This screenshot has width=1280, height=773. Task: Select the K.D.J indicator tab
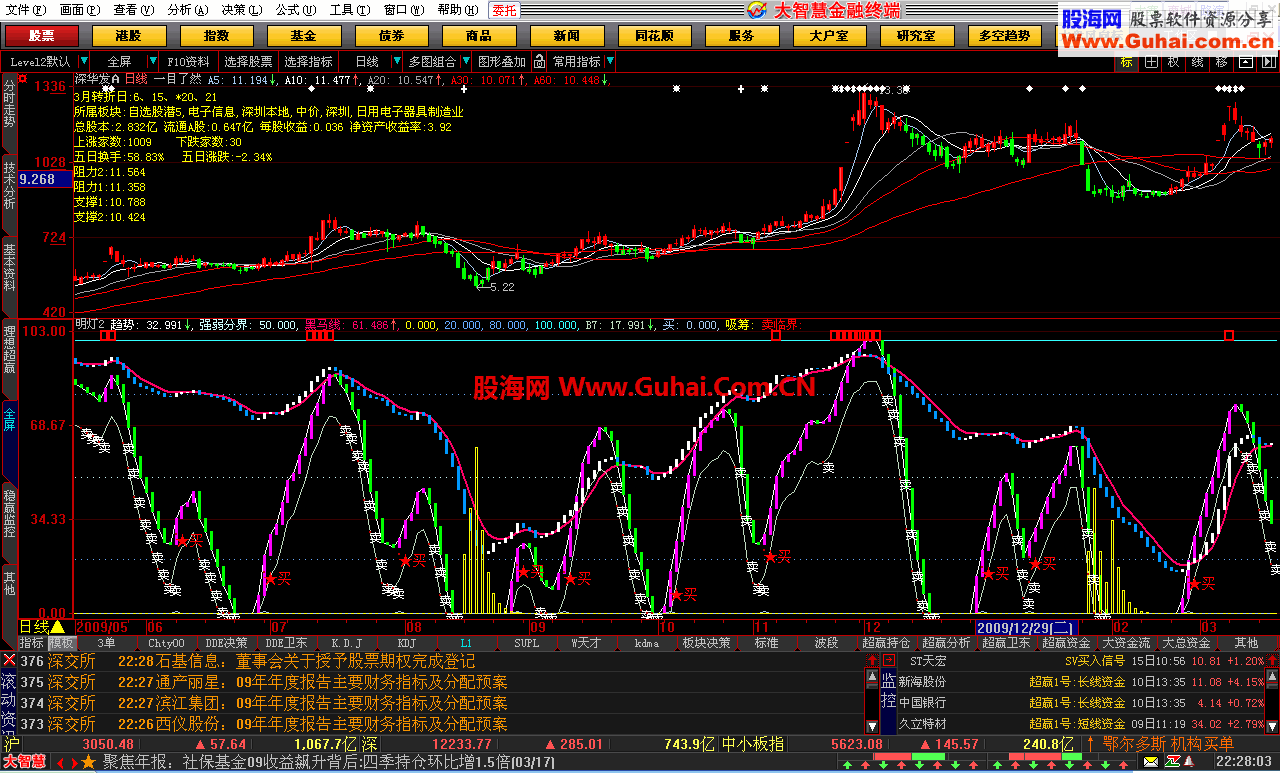(346, 643)
